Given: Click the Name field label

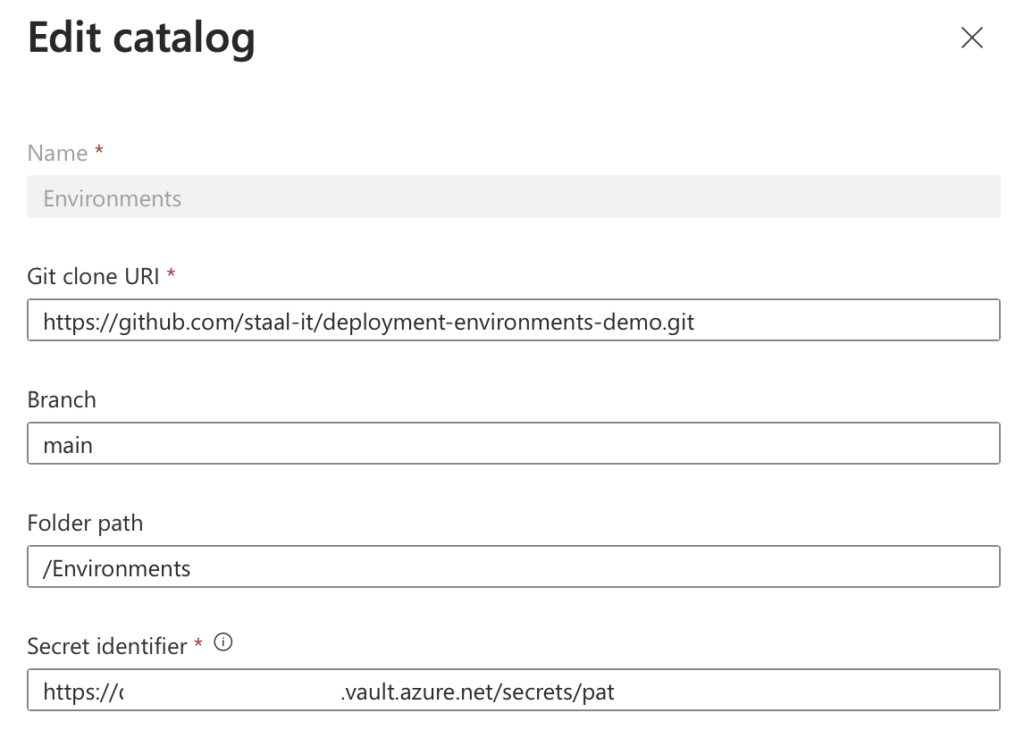Looking at the screenshot, I should [x=57, y=153].
